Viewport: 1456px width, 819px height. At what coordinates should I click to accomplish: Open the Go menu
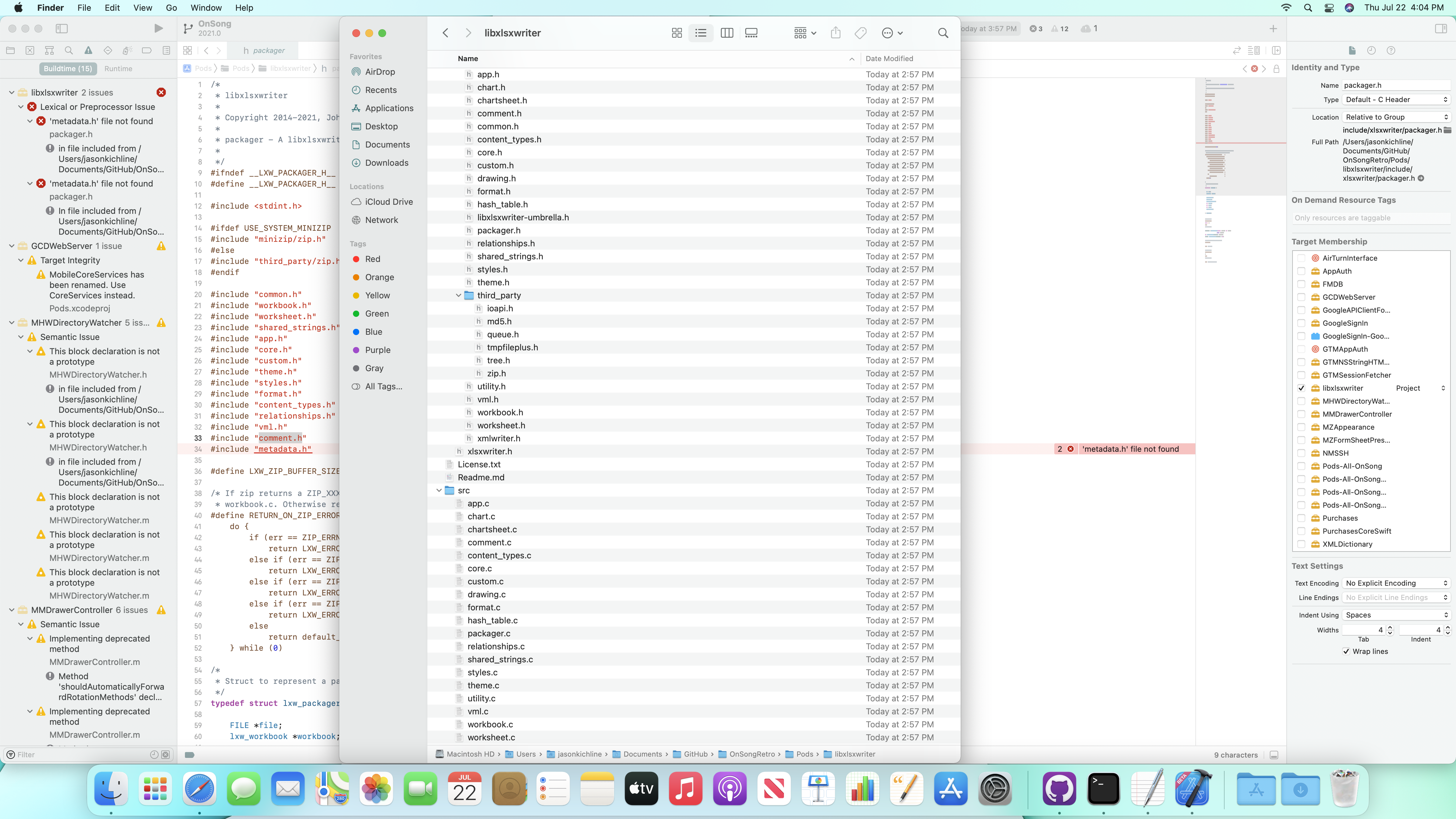click(x=171, y=8)
